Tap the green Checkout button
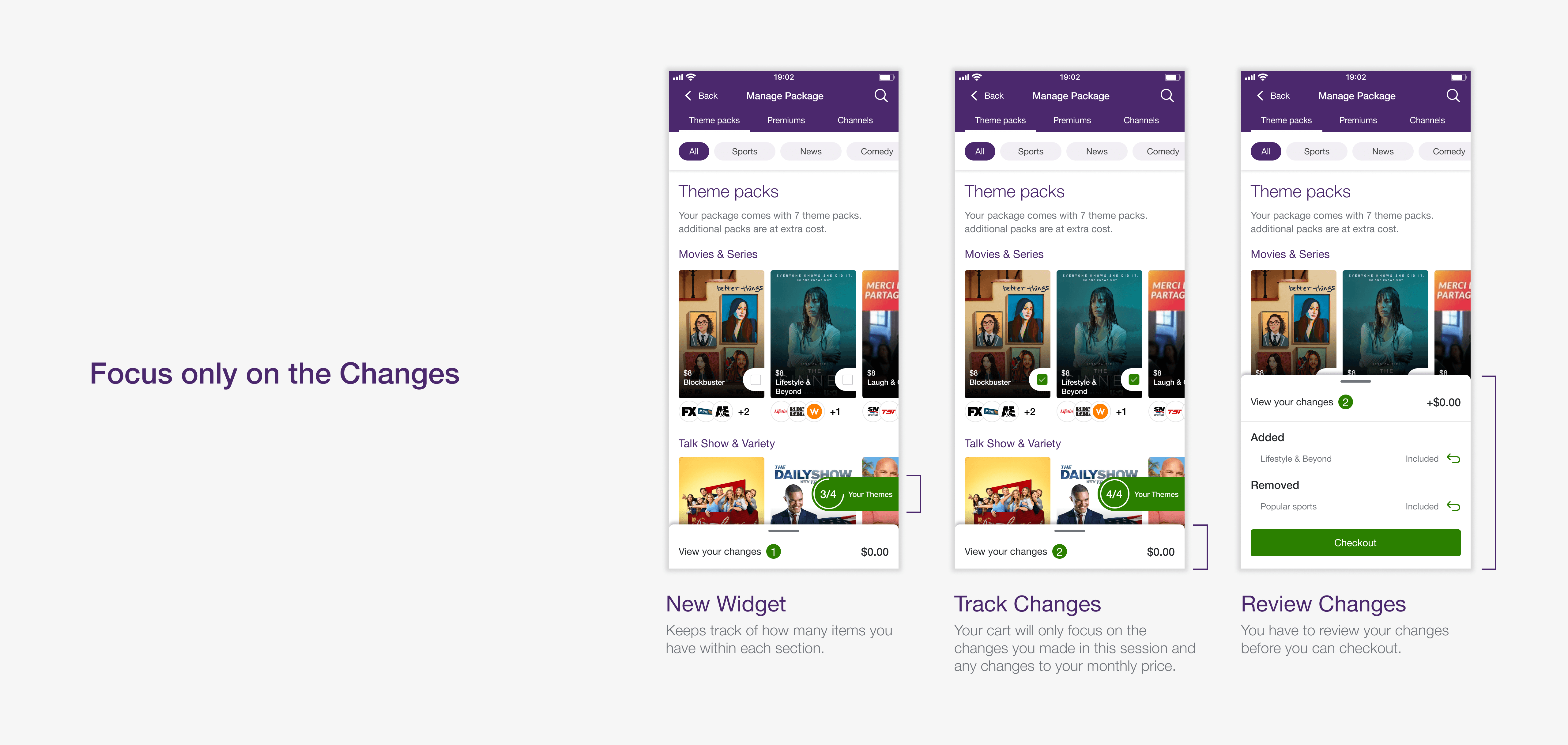1568x745 pixels. tap(1355, 542)
